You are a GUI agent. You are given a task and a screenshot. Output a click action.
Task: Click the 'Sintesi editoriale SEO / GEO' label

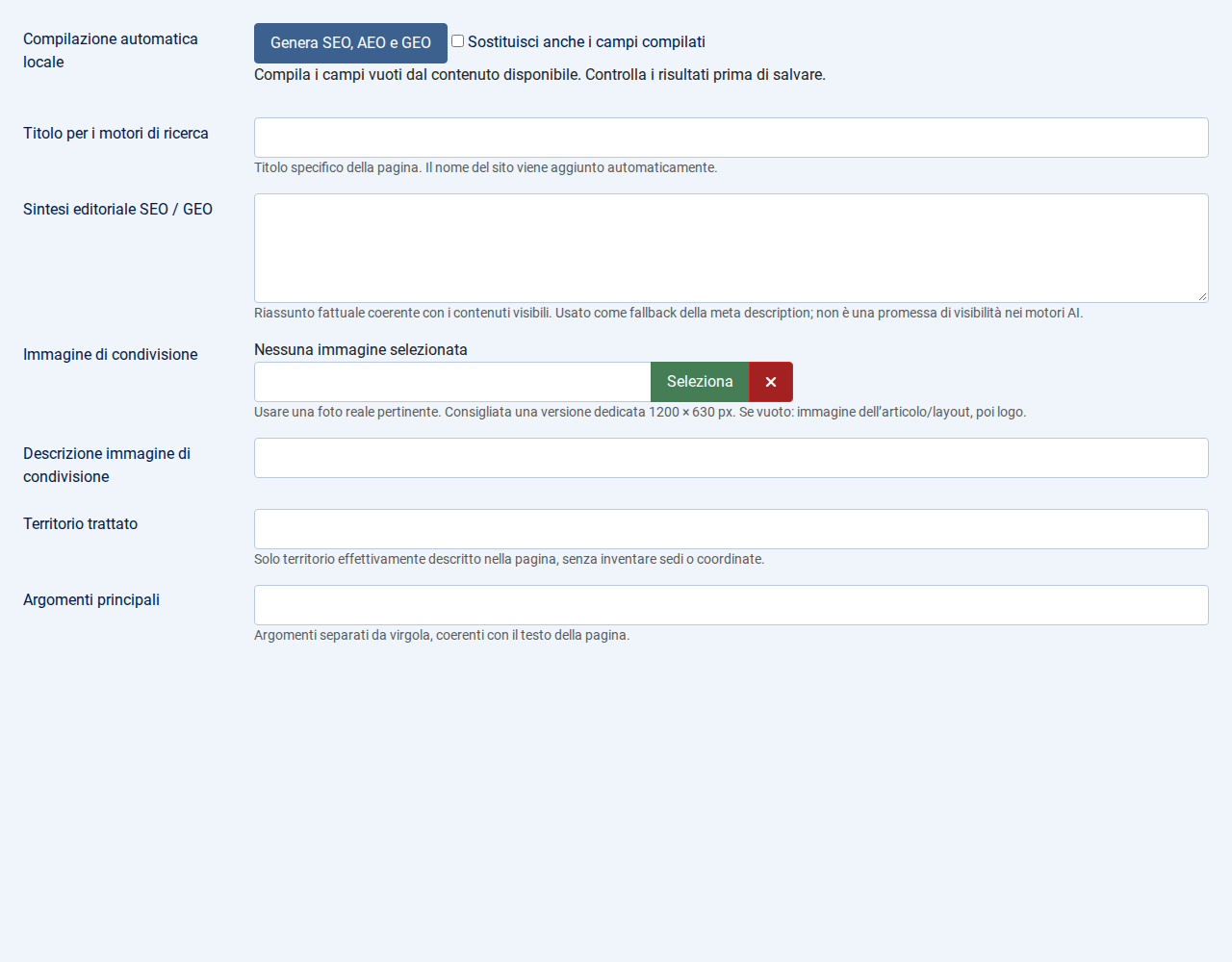[x=117, y=210]
